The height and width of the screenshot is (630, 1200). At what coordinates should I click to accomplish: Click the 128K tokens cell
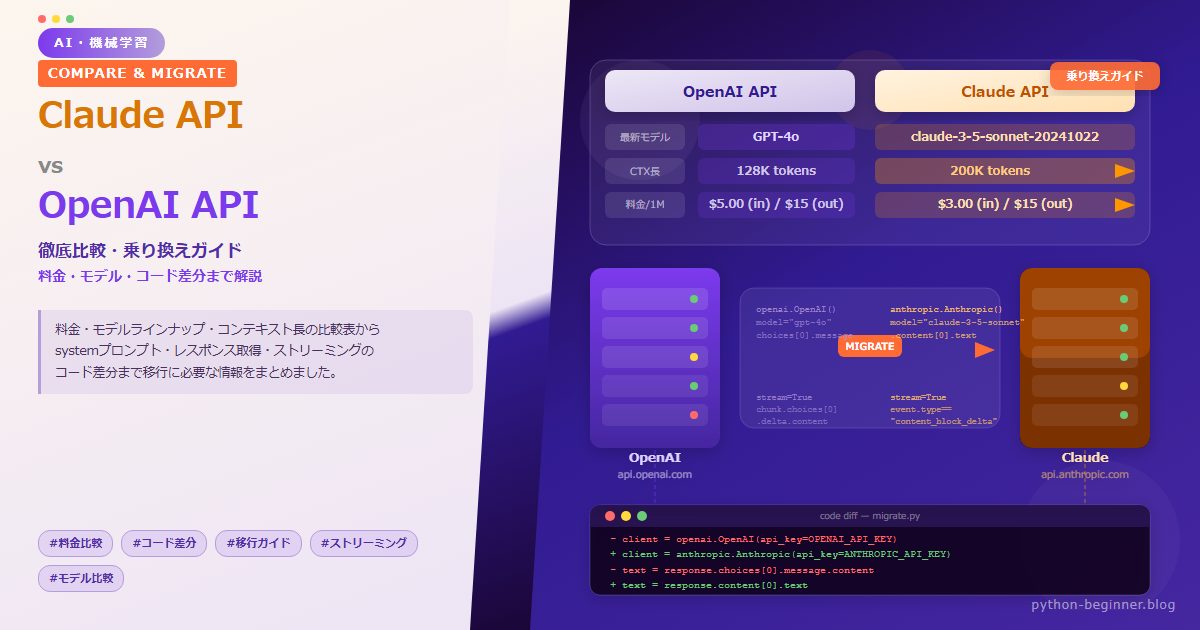click(x=776, y=171)
